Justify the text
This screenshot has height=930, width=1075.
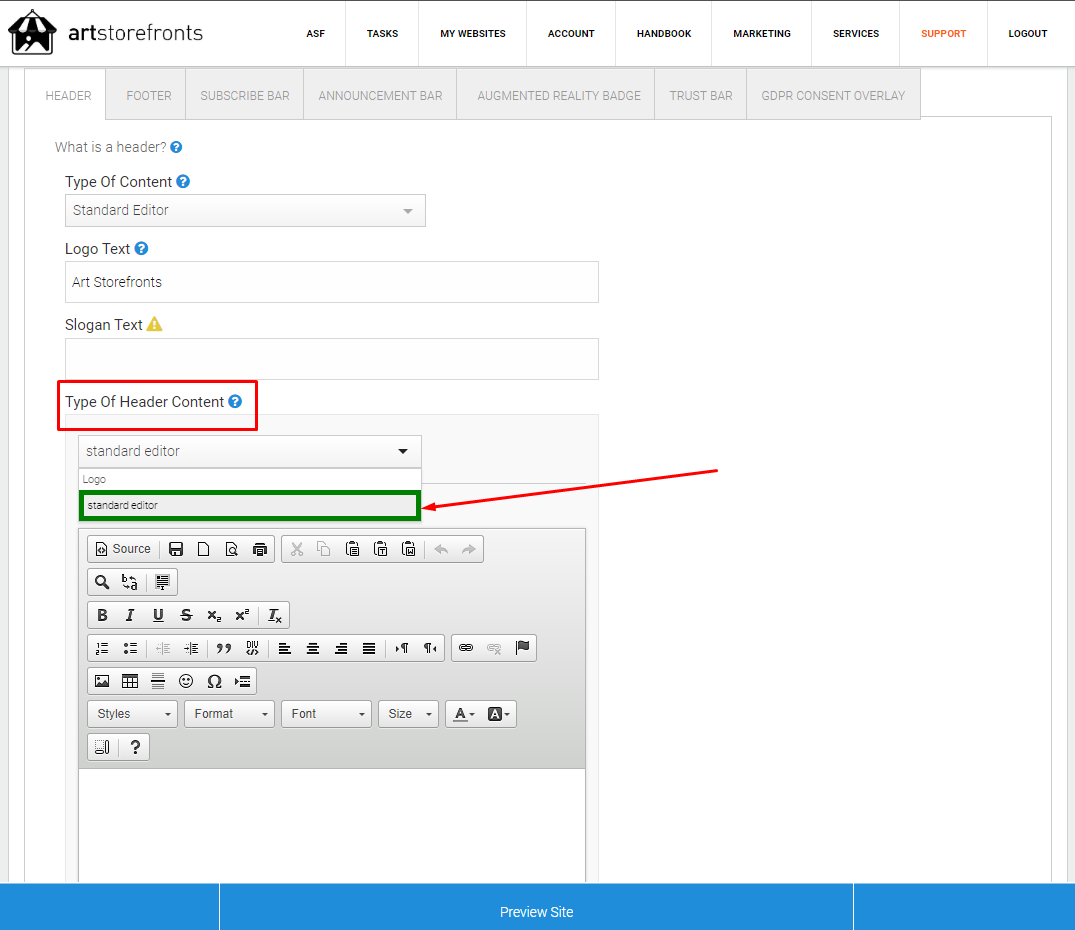click(x=369, y=648)
